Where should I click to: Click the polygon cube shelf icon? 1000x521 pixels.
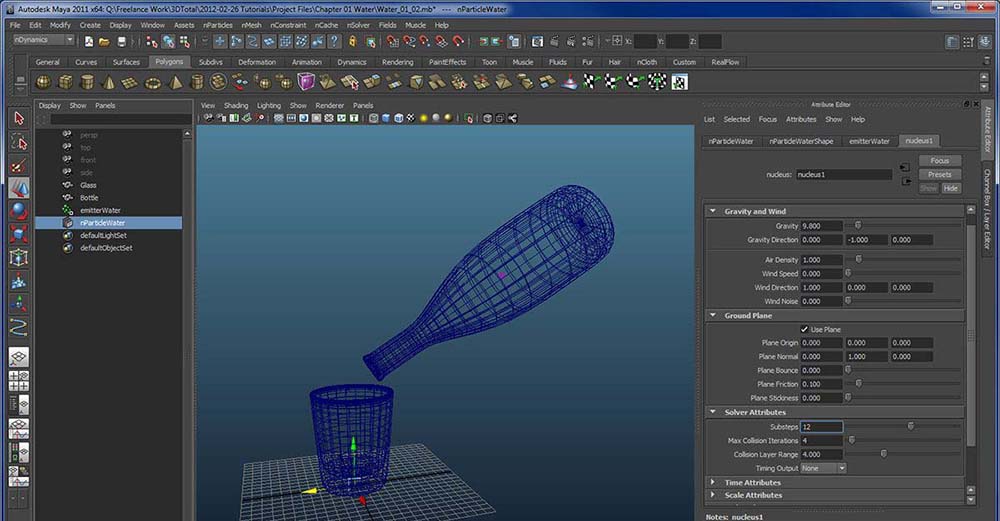pyautogui.click(x=66, y=82)
